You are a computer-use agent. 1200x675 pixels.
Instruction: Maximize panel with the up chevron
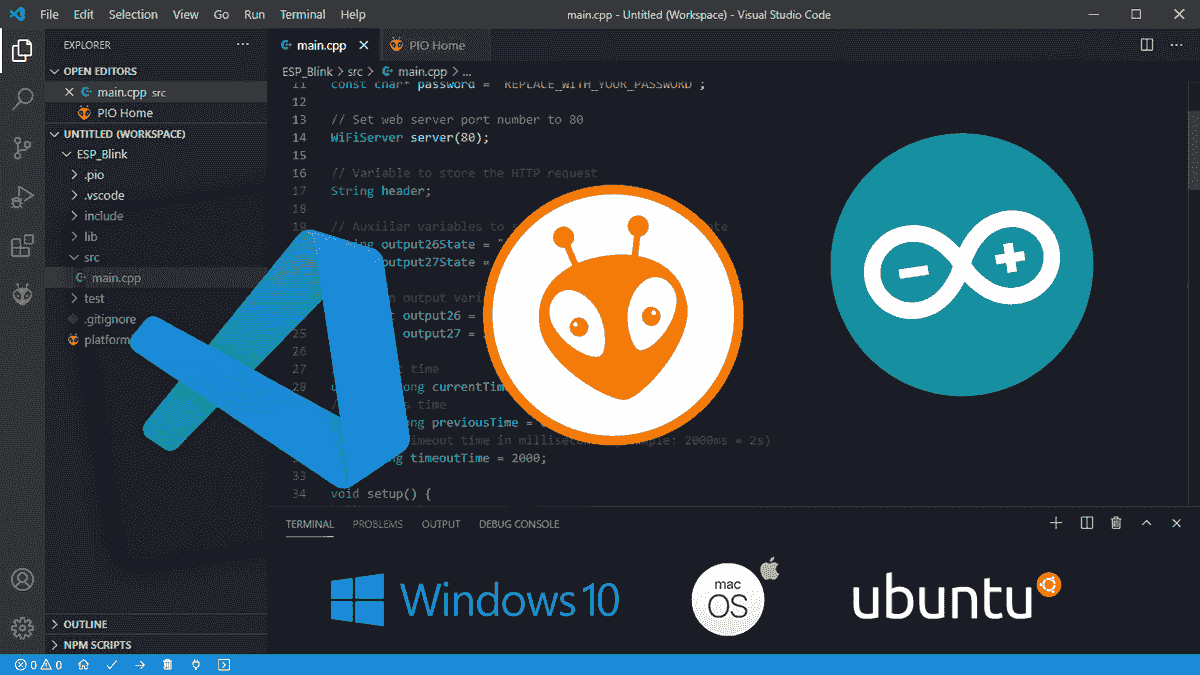point(1147,523)
